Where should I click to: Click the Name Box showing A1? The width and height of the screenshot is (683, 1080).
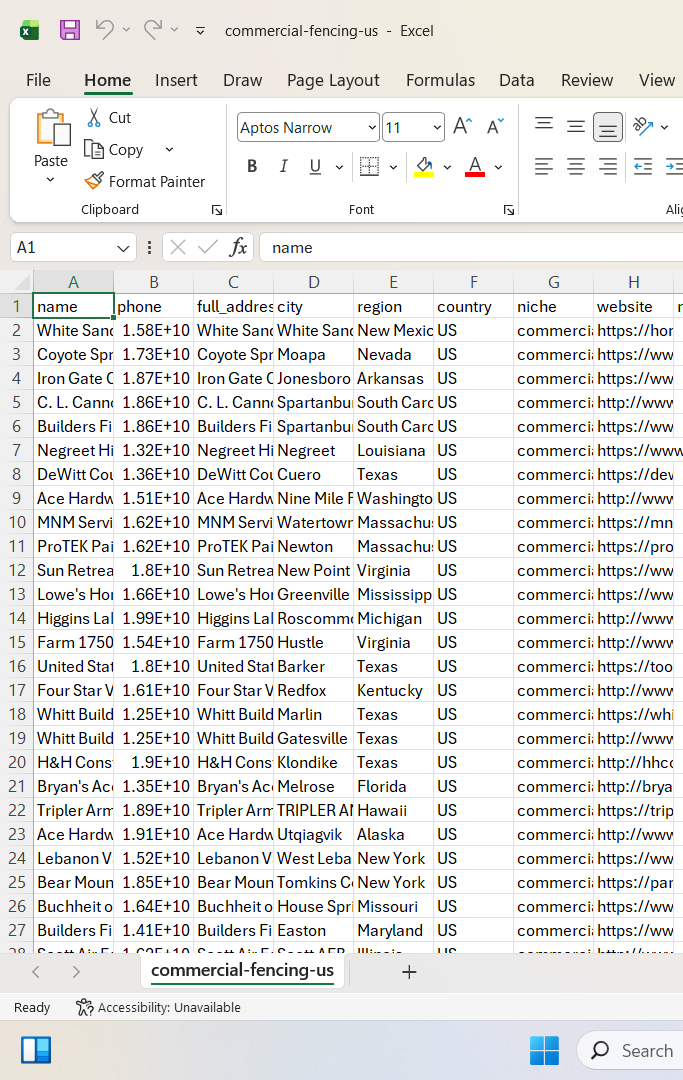62,247
